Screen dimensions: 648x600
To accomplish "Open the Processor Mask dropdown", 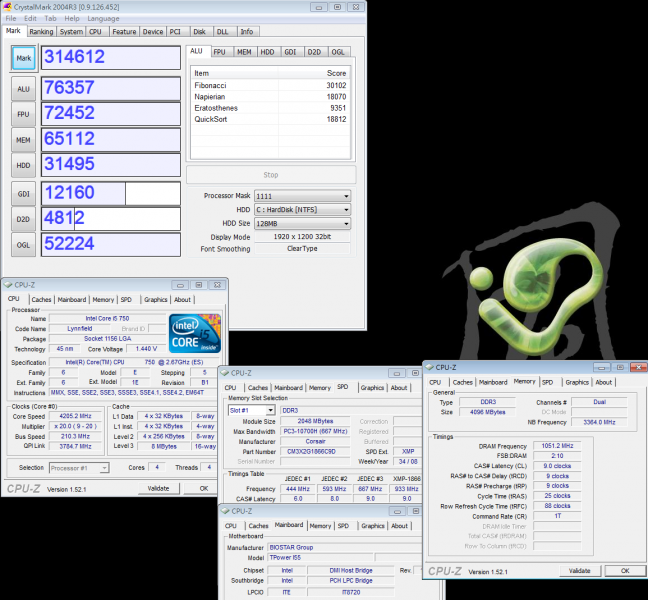I will pyautogui.click(x=303, y=196).
